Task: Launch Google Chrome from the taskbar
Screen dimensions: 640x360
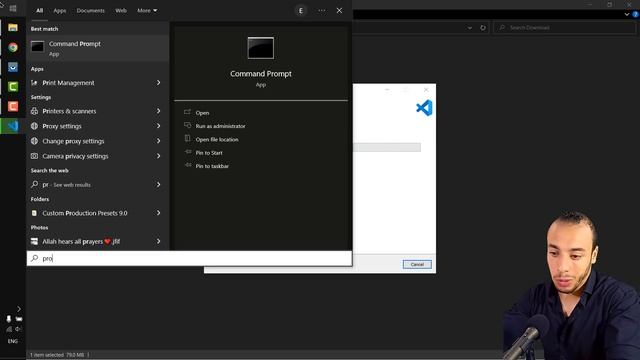Action: click(13, 47)
